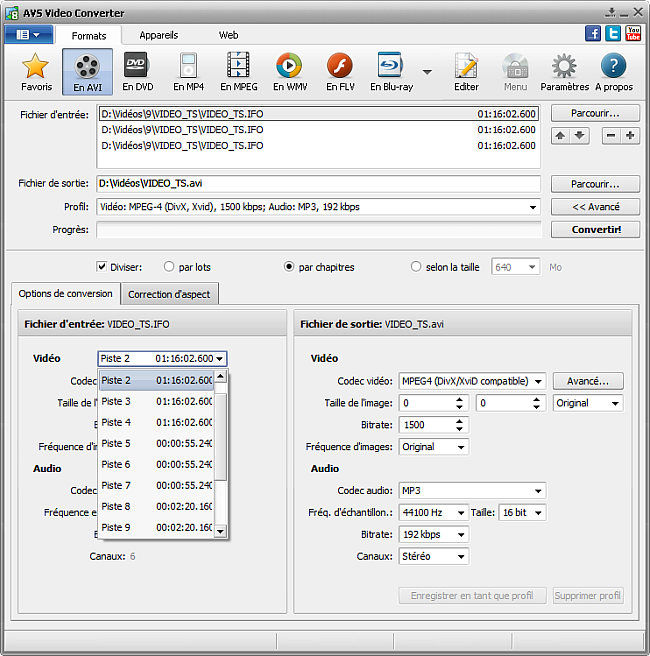Image resolution: width=650 pixels, height=656 pixels.
Task: Move input file up with arrow button
Action: pyautogui.click(x=560, y=136)
